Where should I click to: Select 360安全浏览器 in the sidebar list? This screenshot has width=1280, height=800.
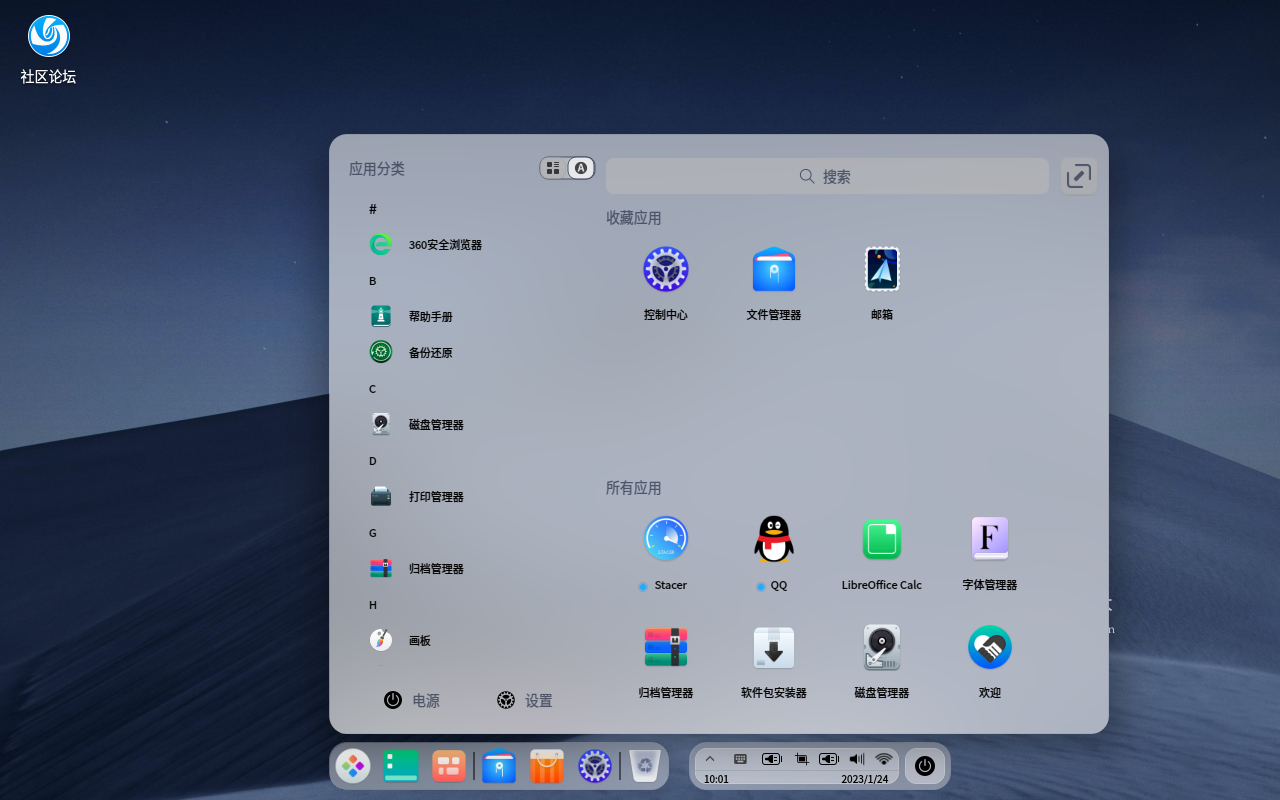tap(428, 244)
